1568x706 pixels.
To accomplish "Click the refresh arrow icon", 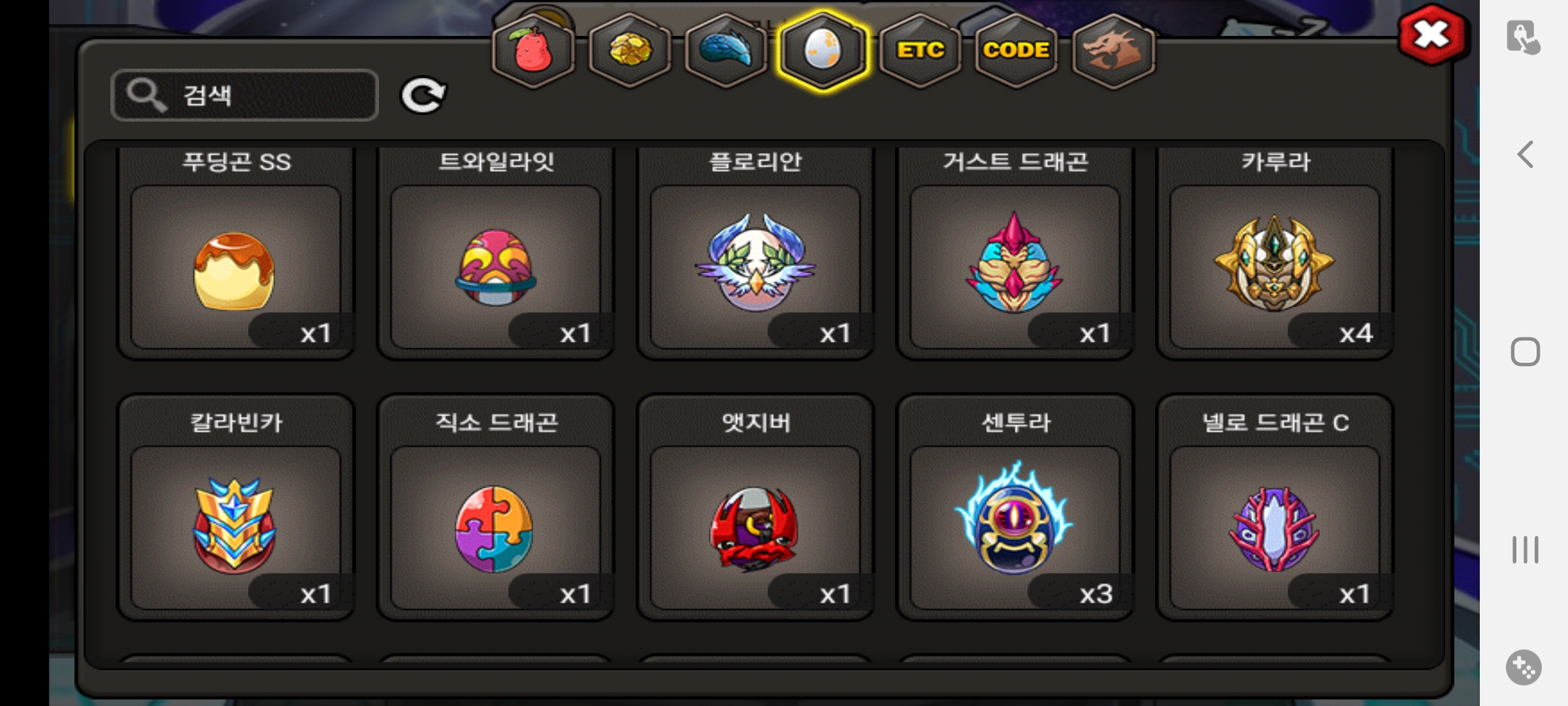I will pyautogui.click(x=423, y=95).
